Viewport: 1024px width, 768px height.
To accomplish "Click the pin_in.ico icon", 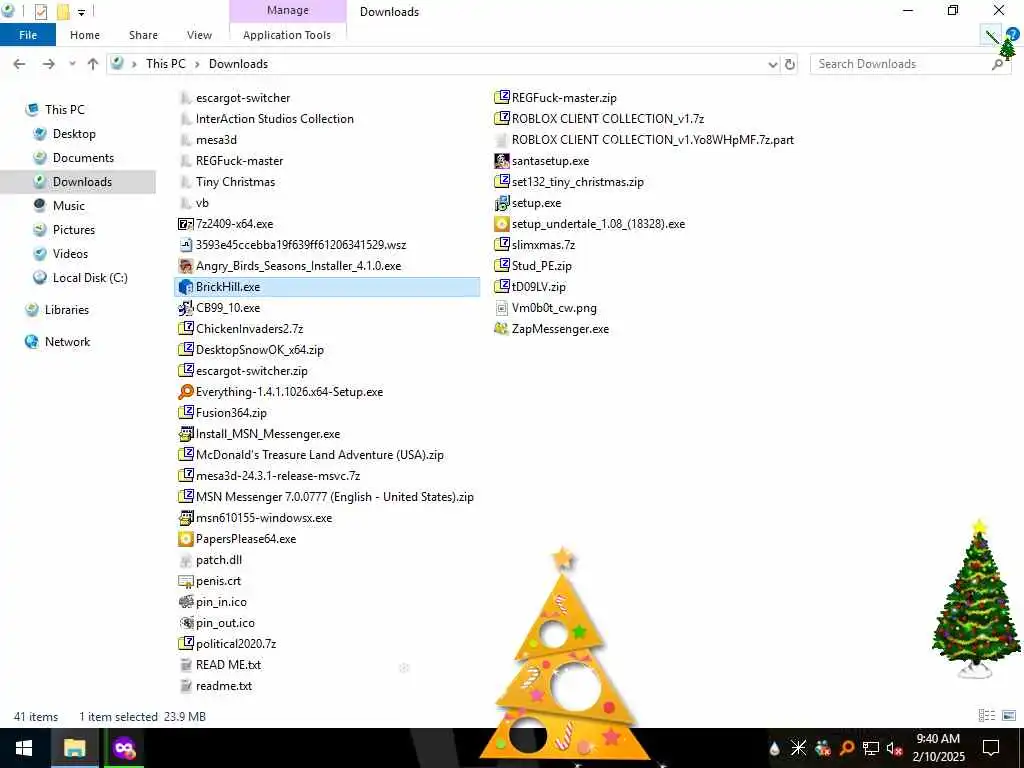I will point(185,601).
